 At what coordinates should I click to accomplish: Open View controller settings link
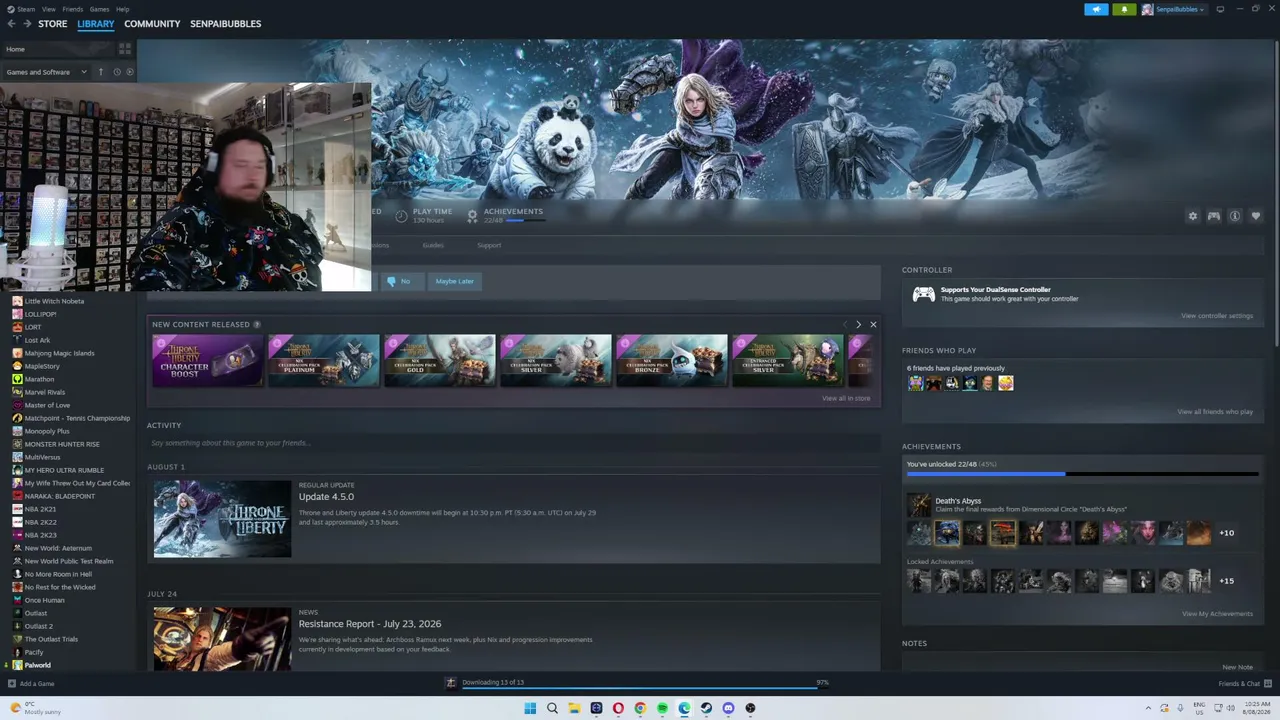(1217, 316)
